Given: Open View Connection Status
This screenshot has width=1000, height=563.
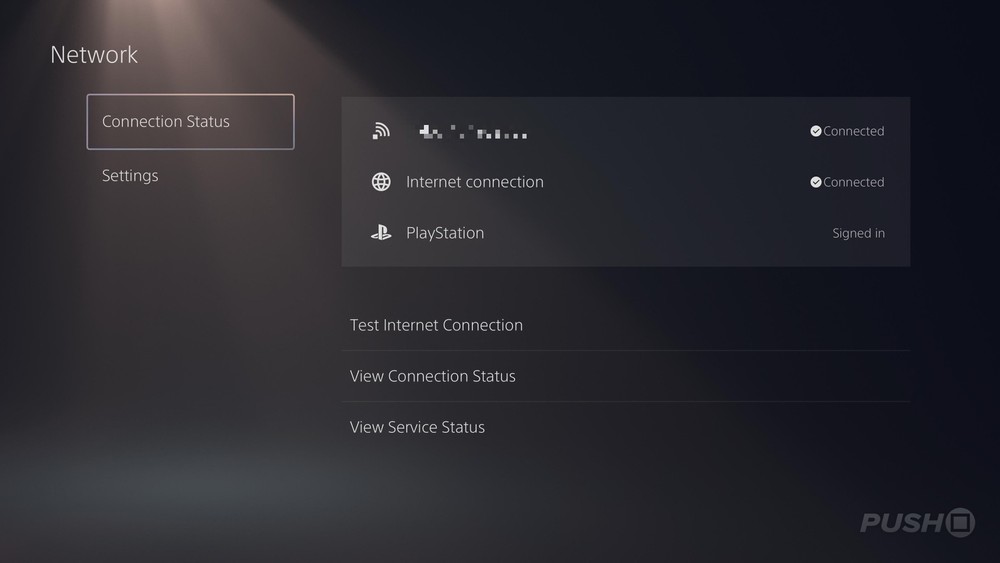Looking at the screenshot, I should (433, 376).
